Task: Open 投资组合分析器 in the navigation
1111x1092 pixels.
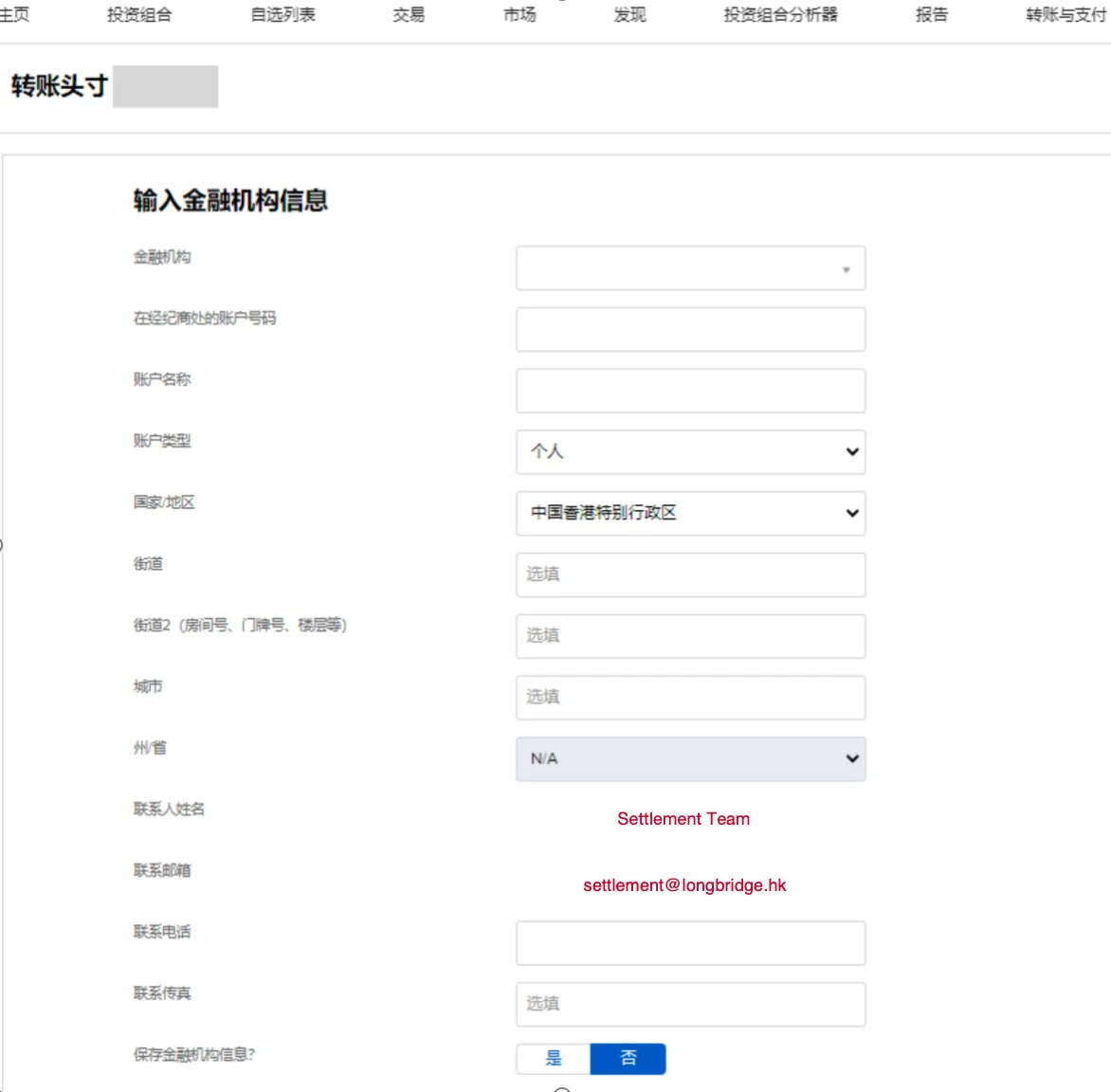Action: 780,14
